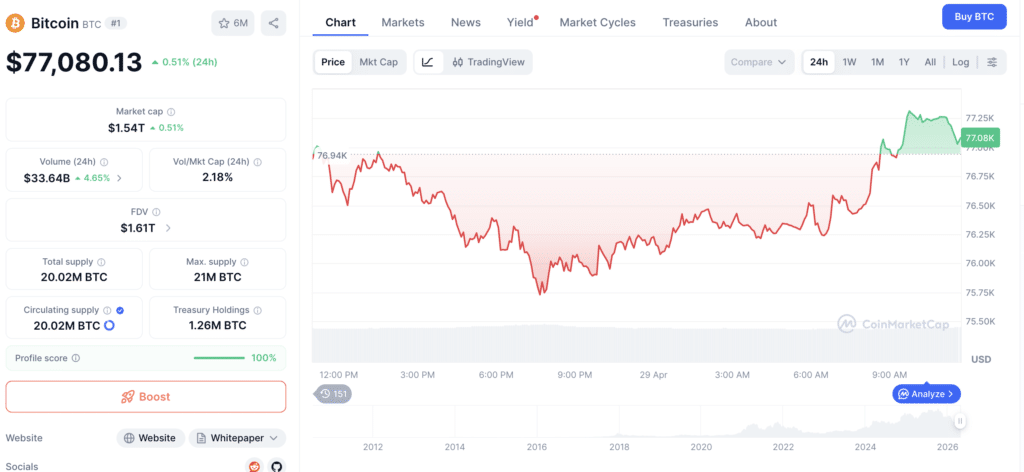Switch to the Markets tab

(x=403, y=22)
